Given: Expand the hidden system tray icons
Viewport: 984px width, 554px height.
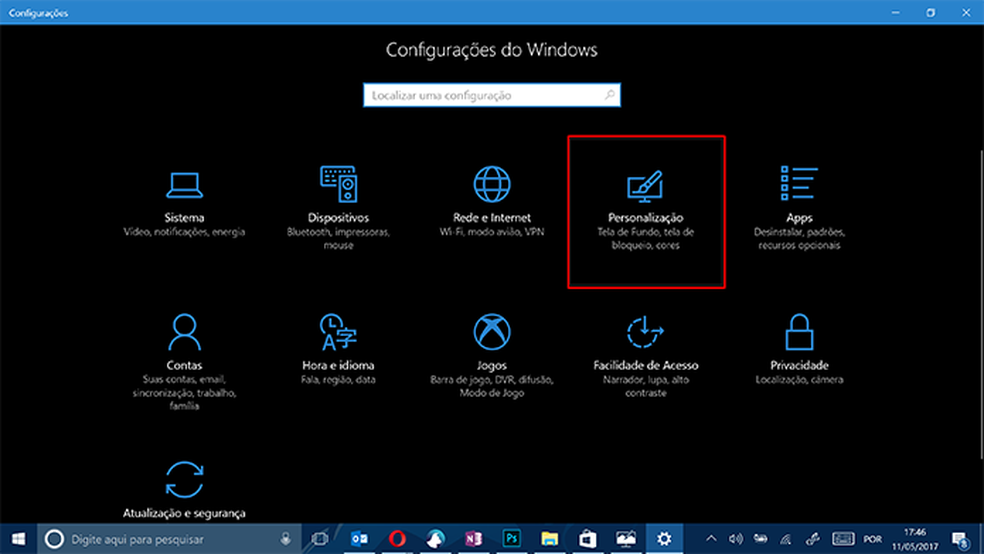Looking at the screenshot, I should 711,539.
